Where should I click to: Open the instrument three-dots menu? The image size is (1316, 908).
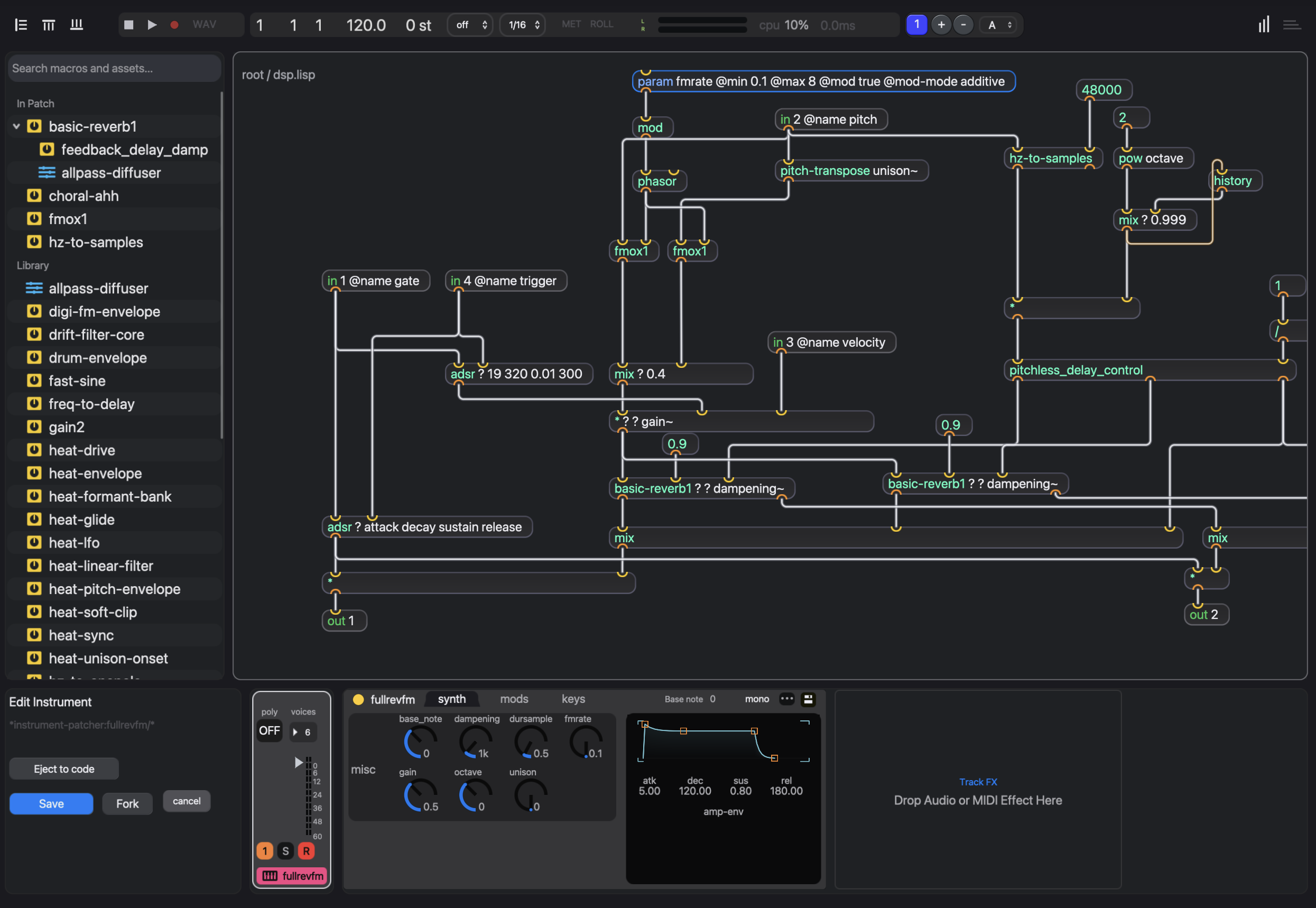click(787, 699)
